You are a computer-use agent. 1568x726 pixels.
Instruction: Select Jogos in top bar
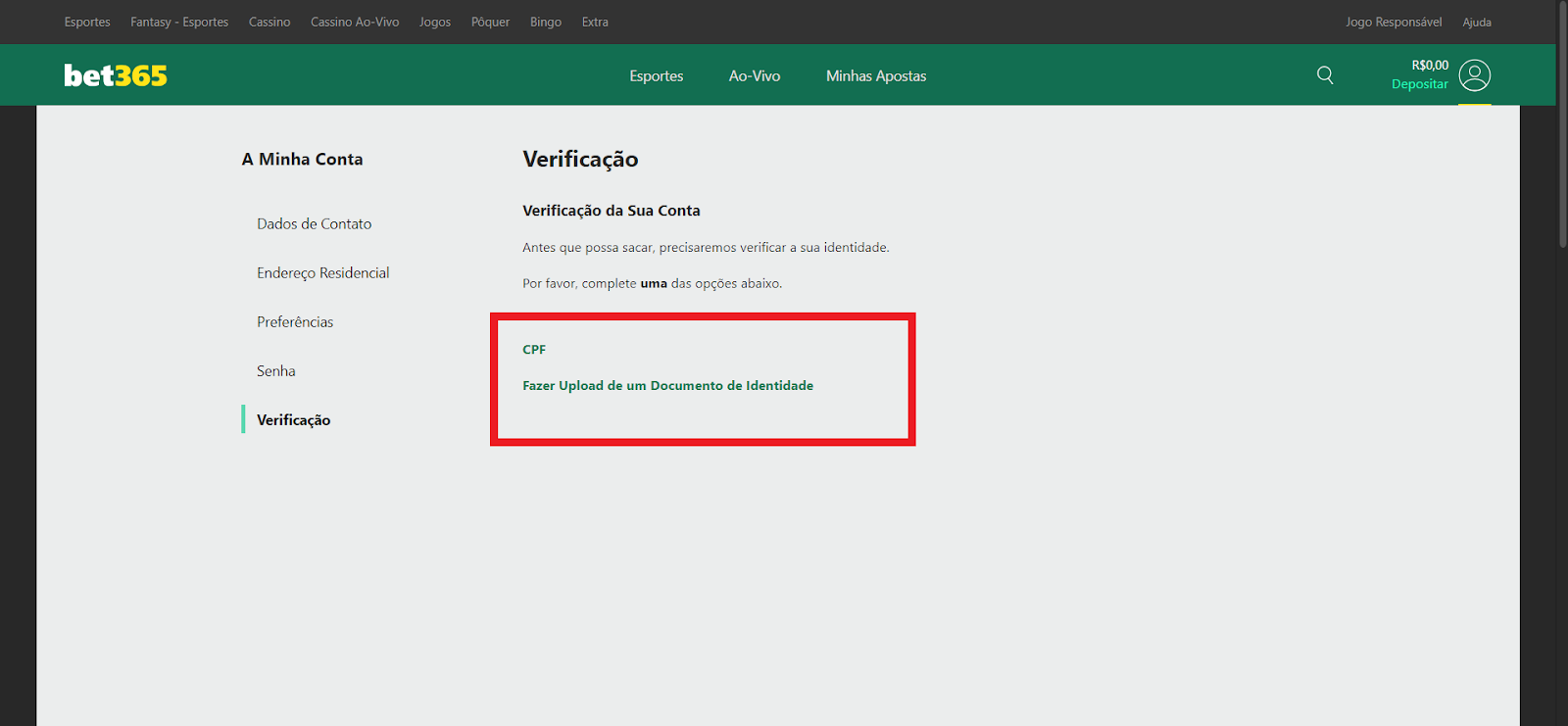pos(435,22)
